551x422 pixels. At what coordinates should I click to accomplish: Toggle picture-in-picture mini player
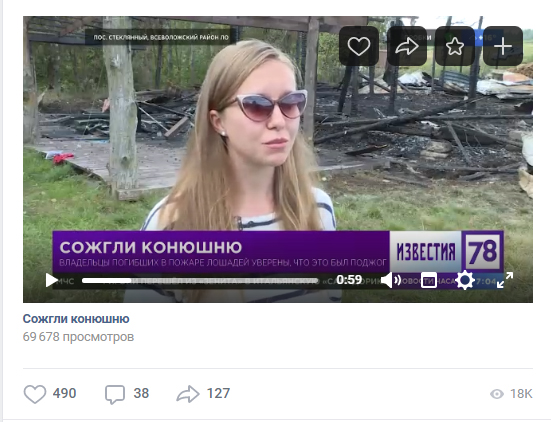(x=429, y=280)
